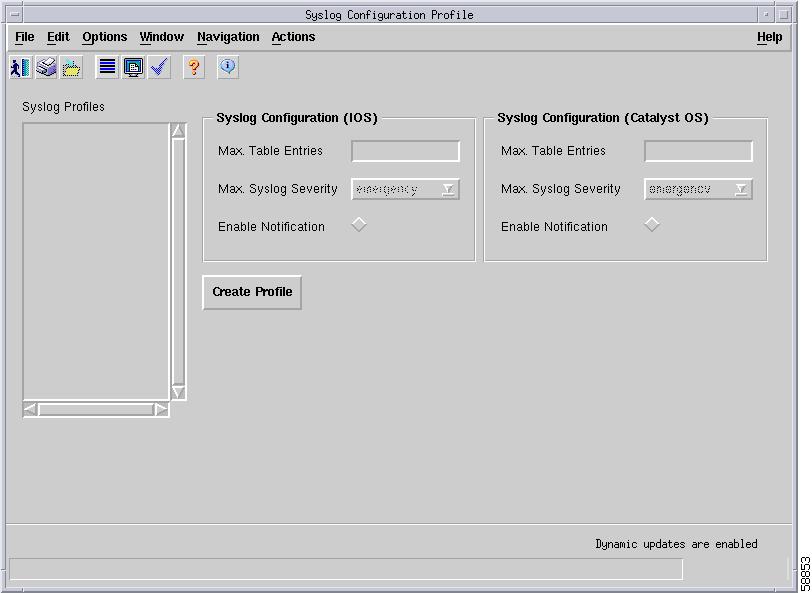Click Syslog Profiles scroll left arrow
812x593 pixels.
coord(31,410)
